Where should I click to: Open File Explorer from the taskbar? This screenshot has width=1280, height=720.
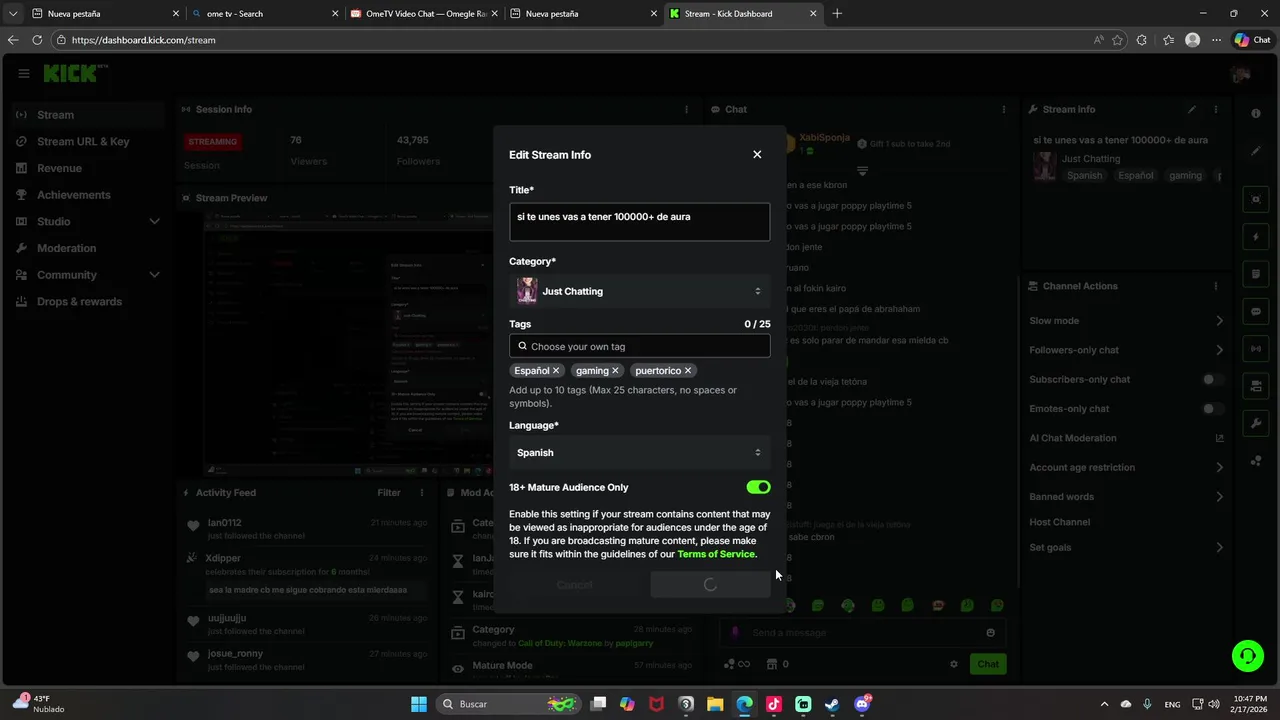pyautogui.click(x=715, y=704)
